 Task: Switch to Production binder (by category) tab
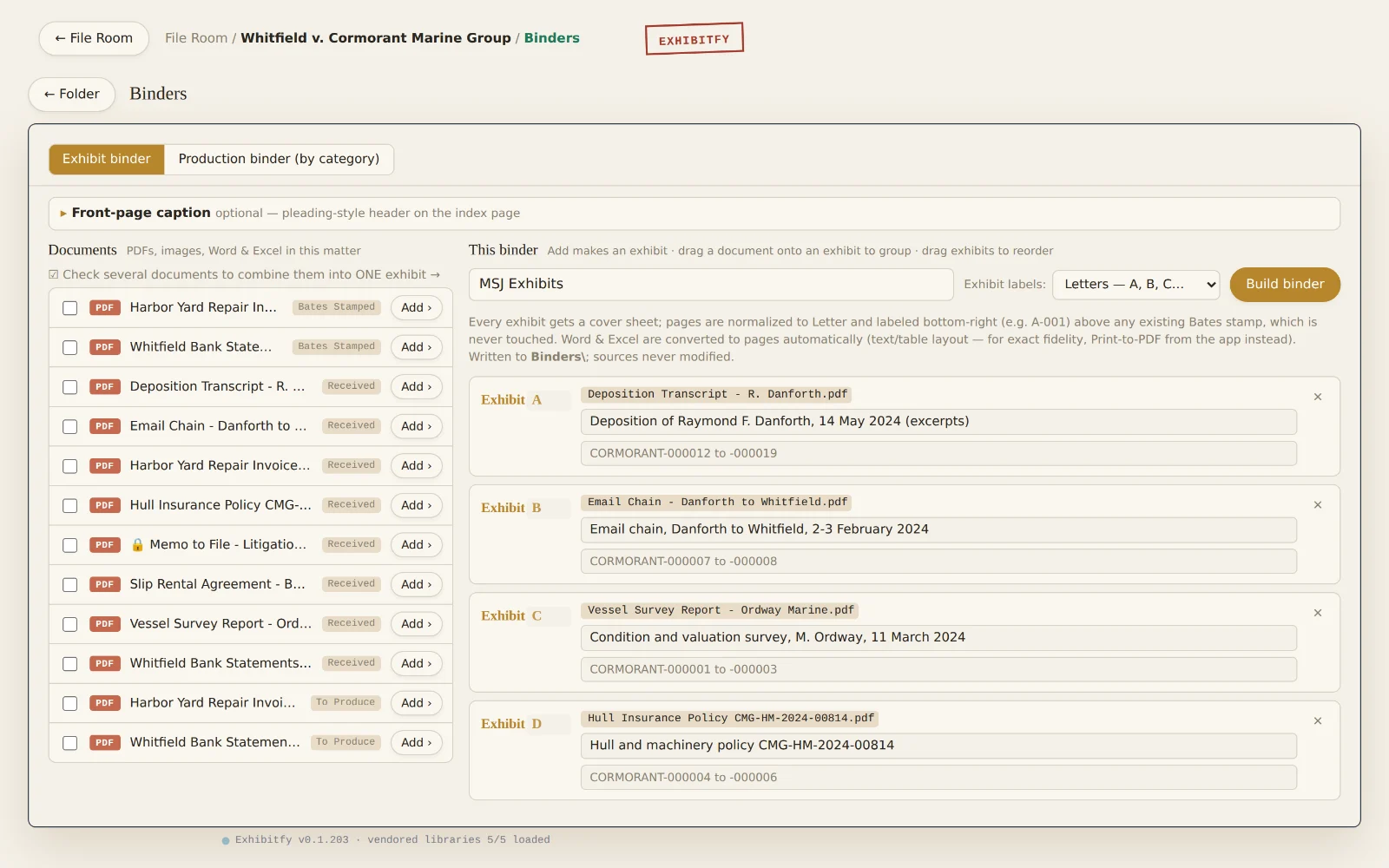coord(279,159)
